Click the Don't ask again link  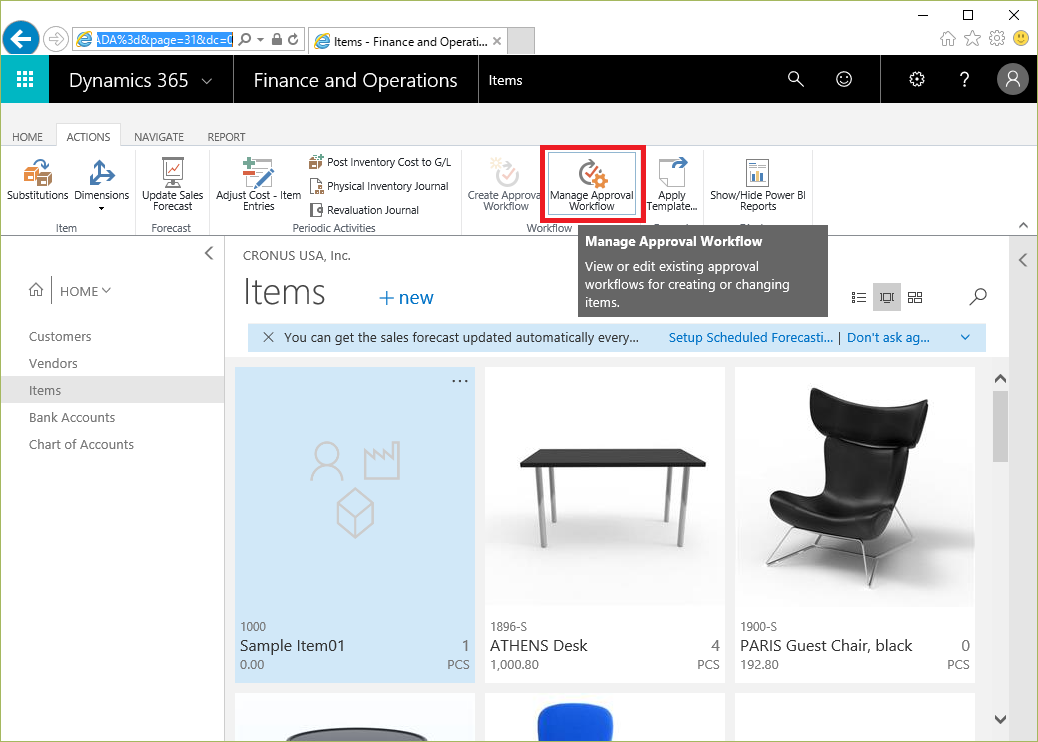pyautogui.click(x=888, y=338)
